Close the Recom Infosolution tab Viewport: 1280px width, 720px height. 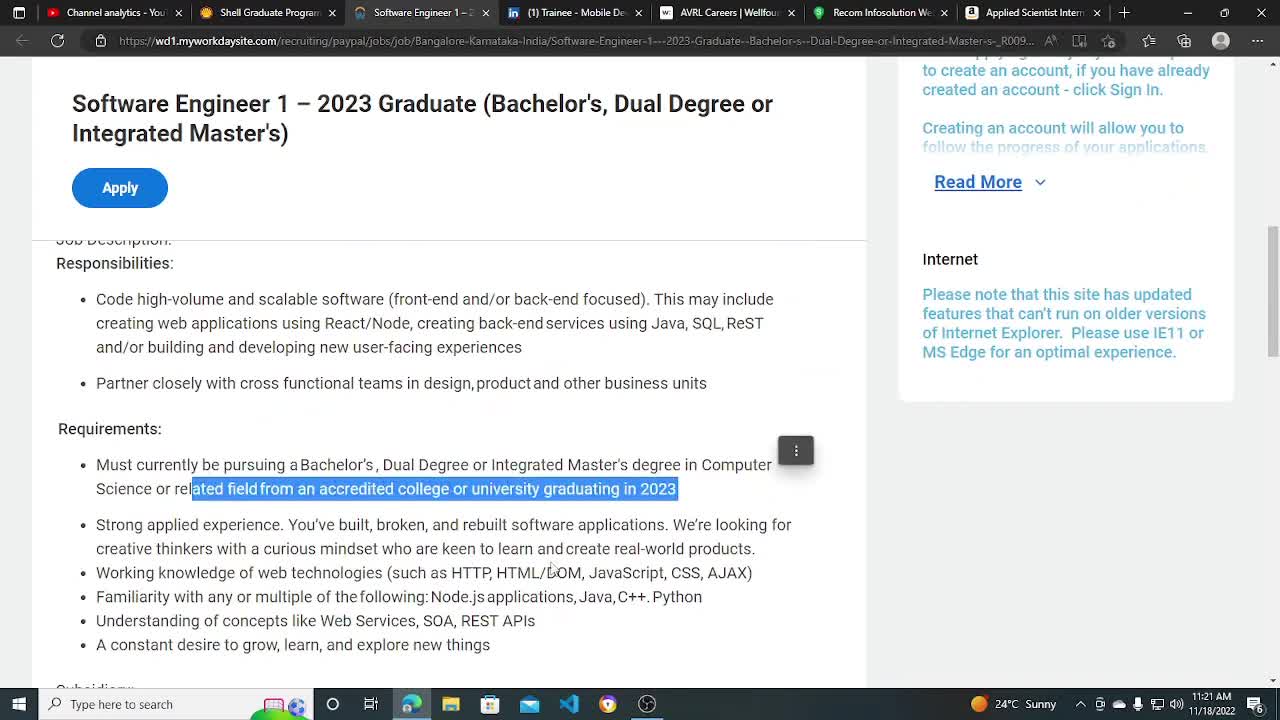pos(945,13)
